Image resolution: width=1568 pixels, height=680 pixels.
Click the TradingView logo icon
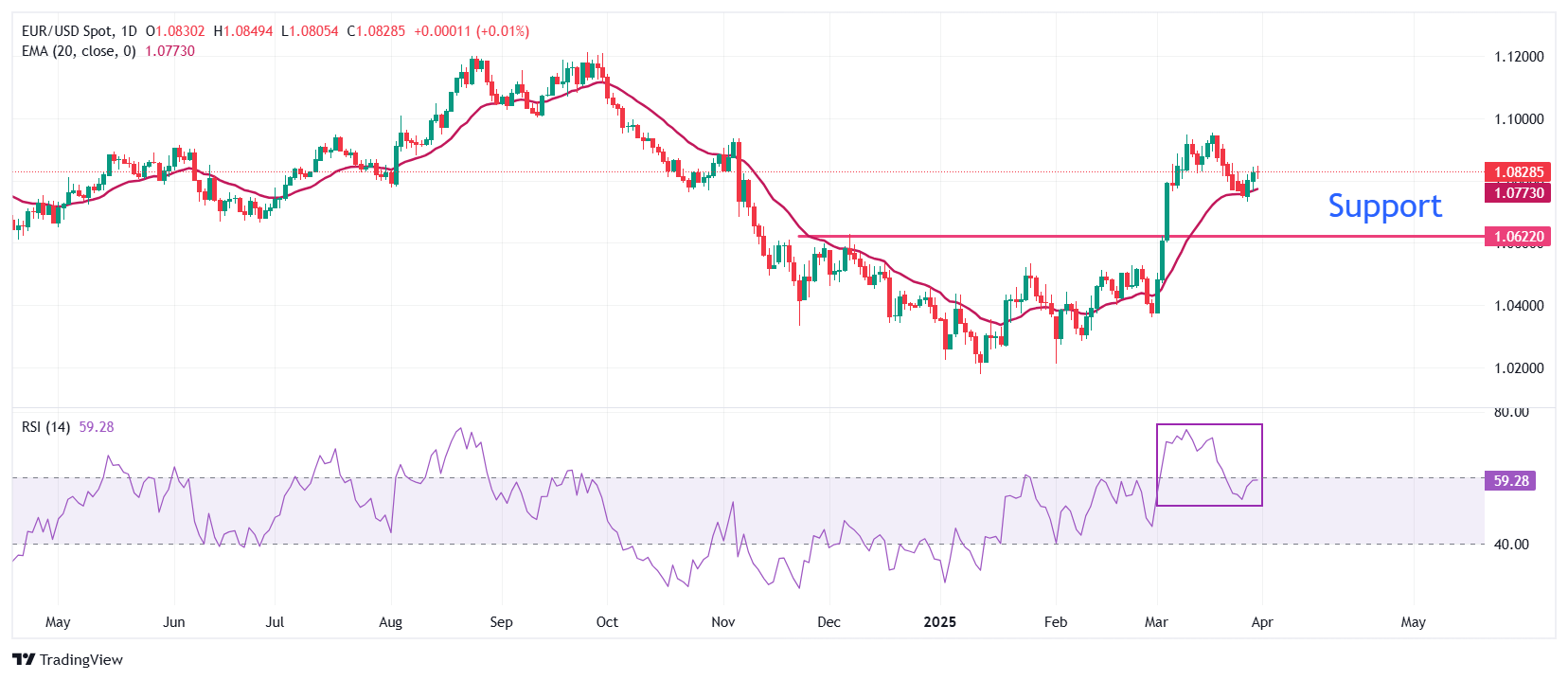(24, 659)
